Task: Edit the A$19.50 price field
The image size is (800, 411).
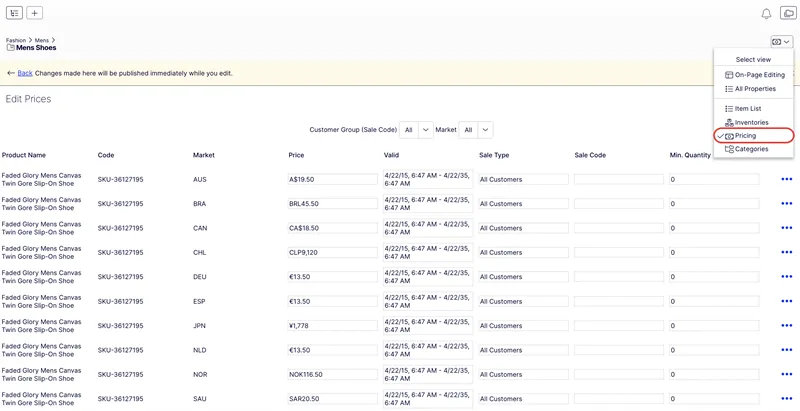Action: (333, 179)
